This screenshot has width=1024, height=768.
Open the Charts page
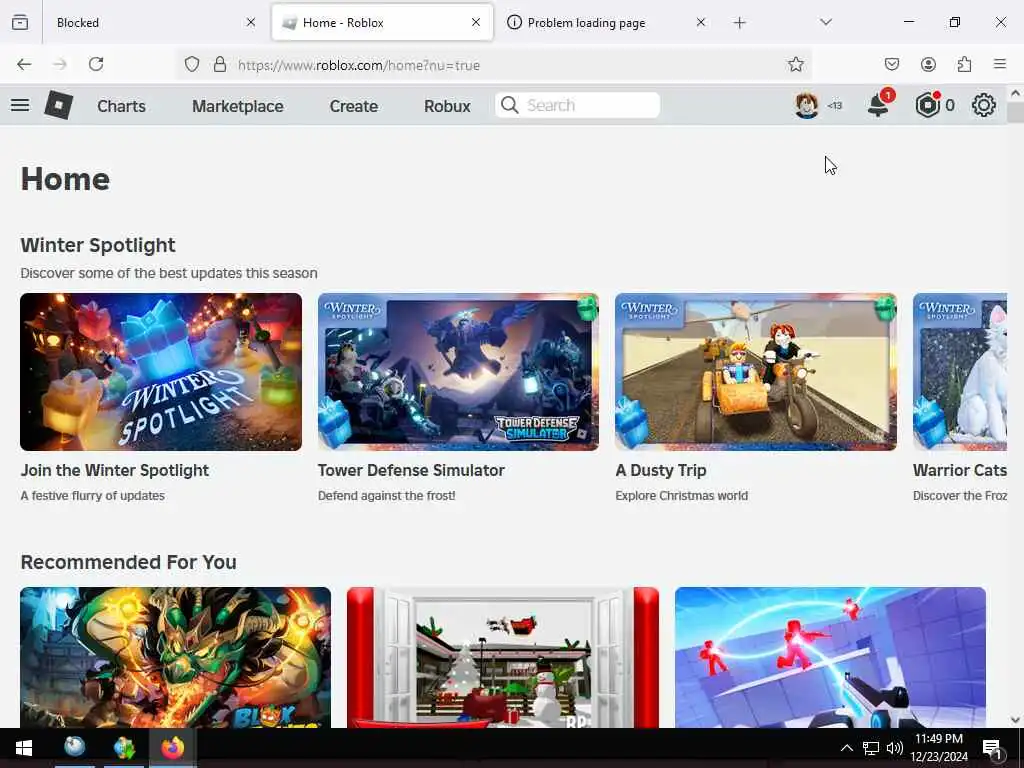pyautogui.click(x=121, y=106)
